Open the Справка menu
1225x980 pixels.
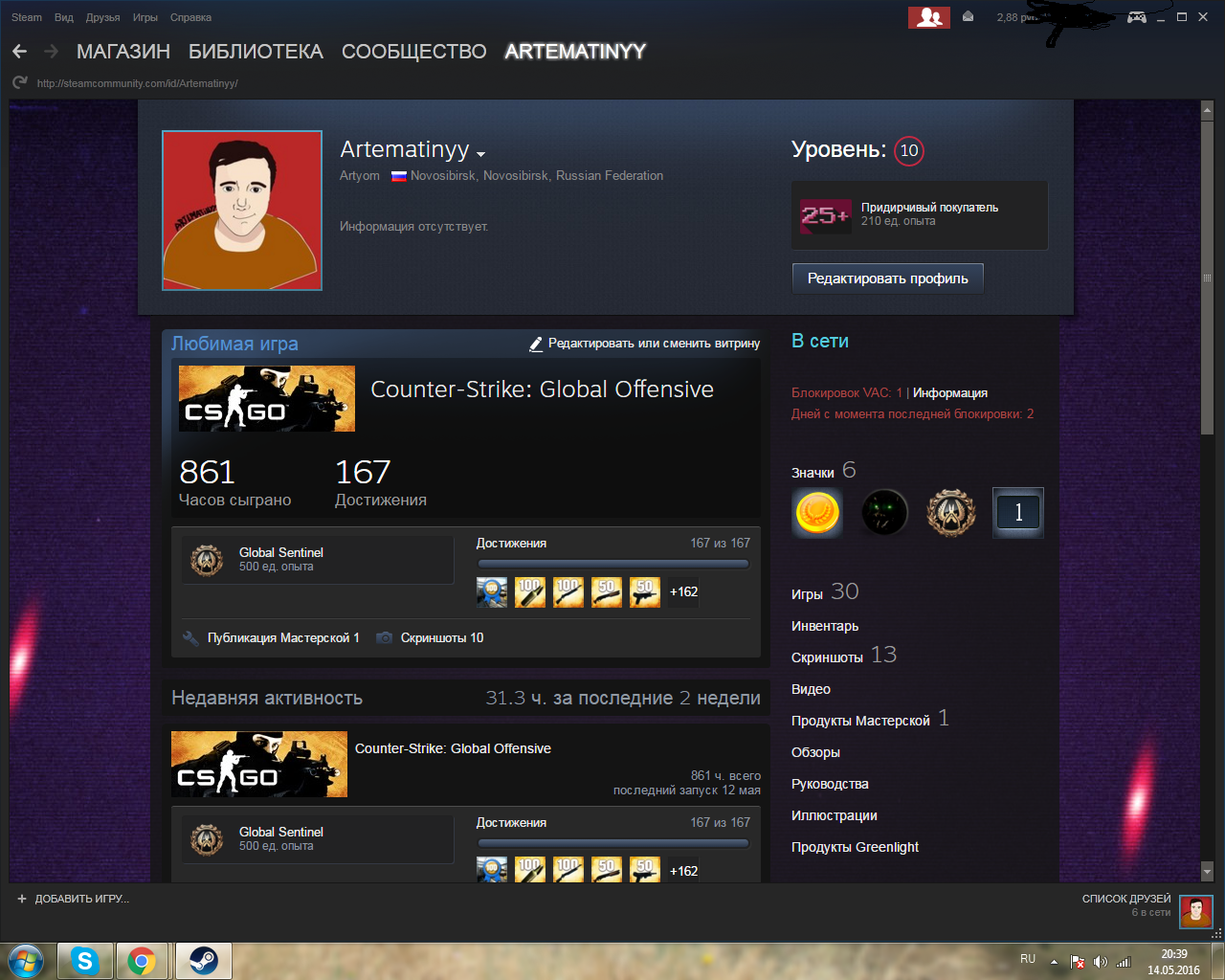point(190,17)
